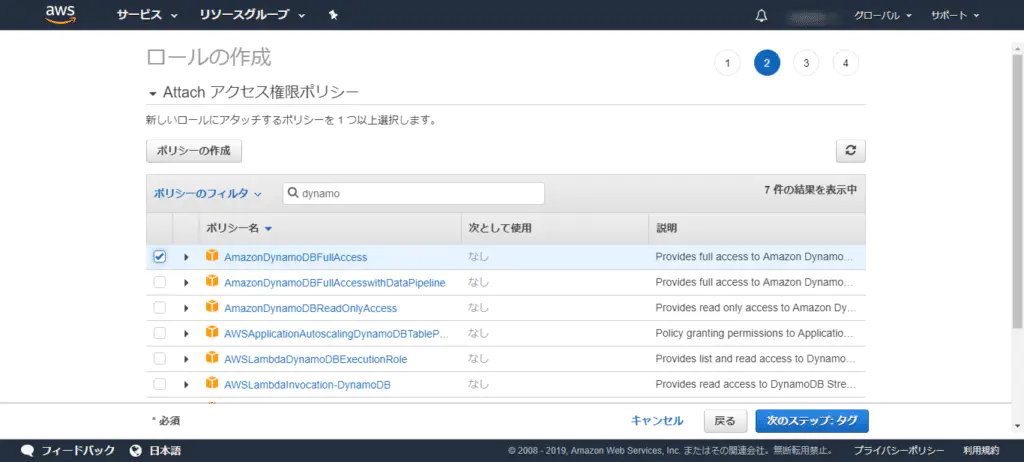
Task: Open the サービス menu
Action: click(147, 15)
